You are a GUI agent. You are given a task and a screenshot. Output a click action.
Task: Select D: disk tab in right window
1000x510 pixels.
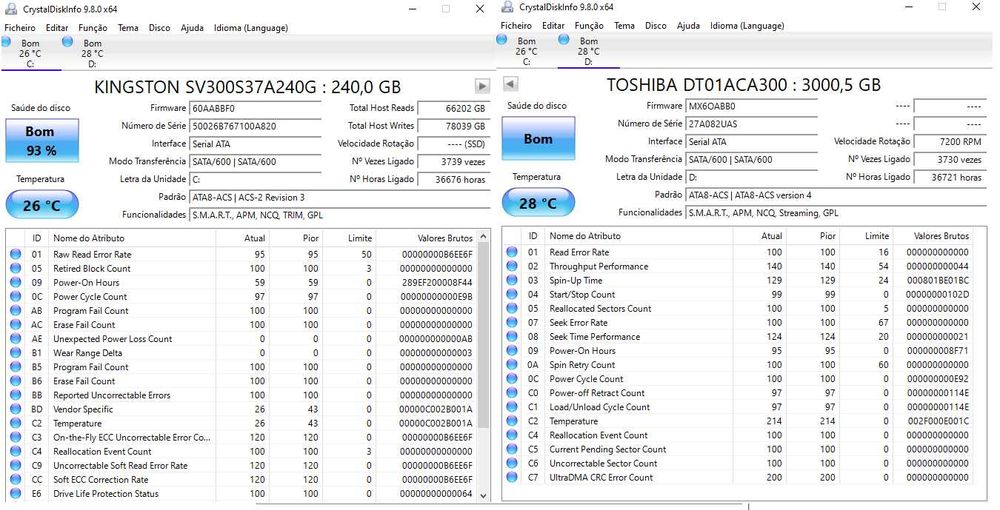(x=588, y=52)
